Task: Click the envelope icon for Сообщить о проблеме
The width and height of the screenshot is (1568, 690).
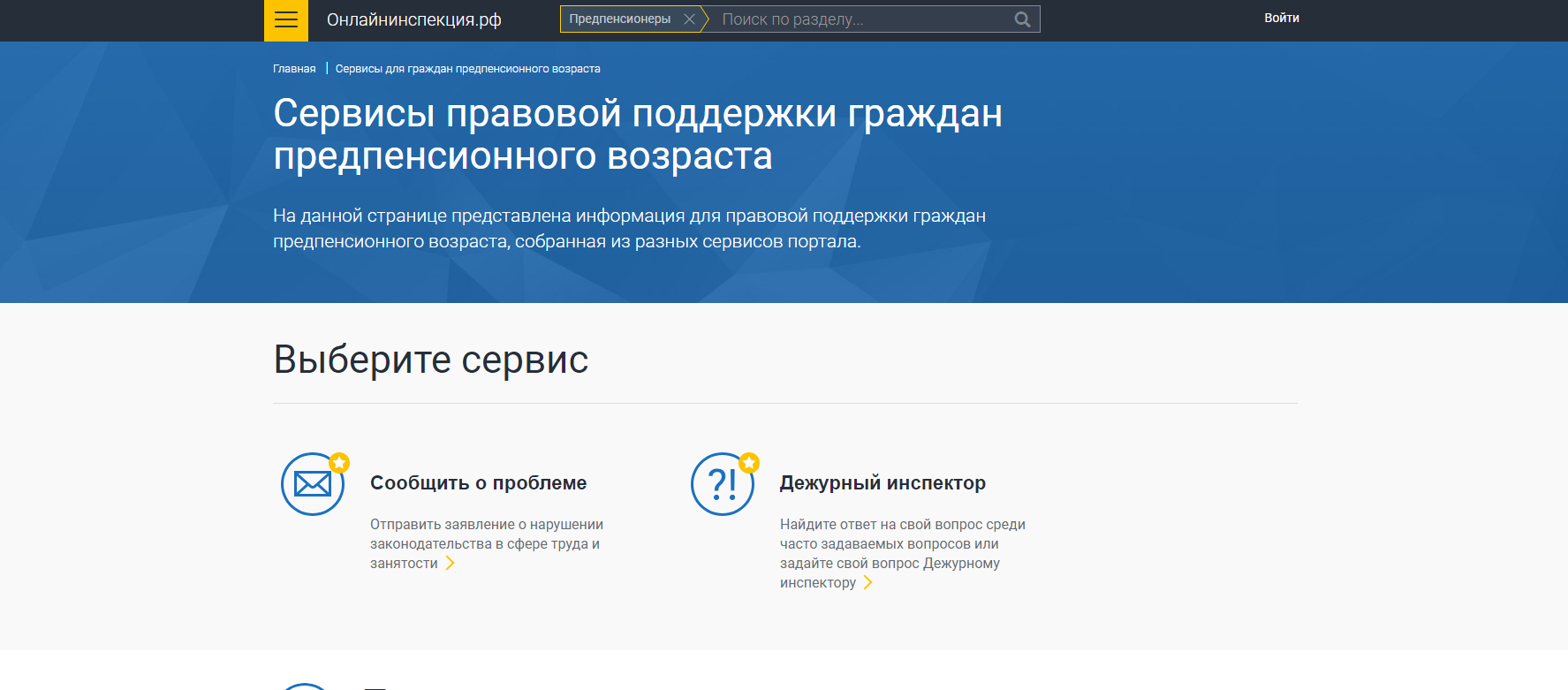Action: point(313,484)
